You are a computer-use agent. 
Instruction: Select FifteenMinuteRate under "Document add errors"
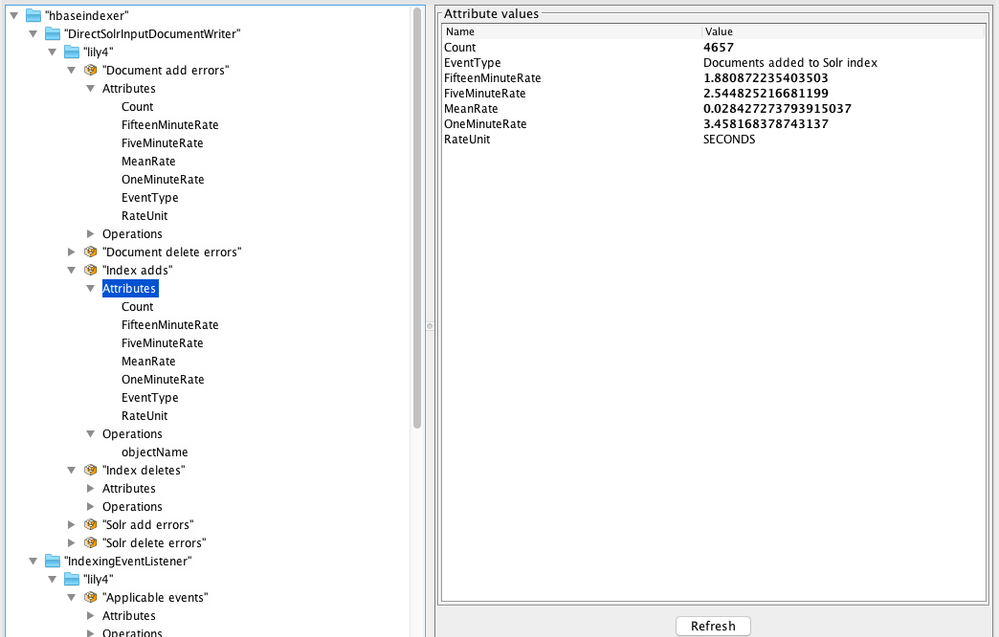pos(170,125)
